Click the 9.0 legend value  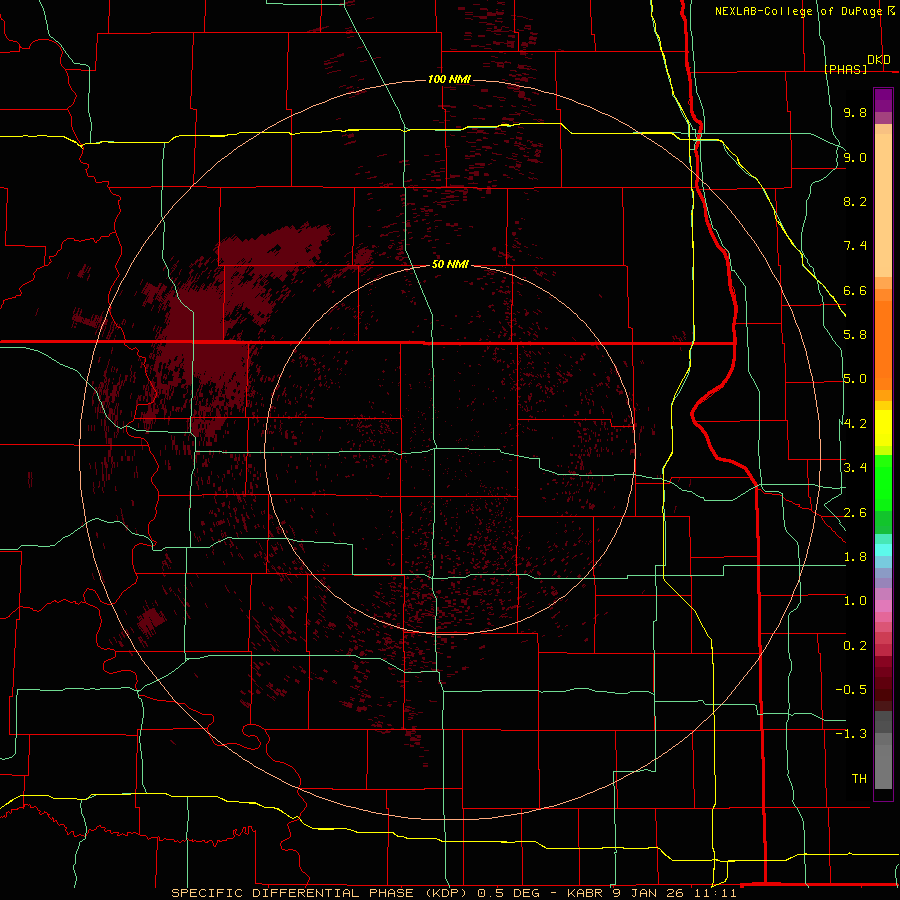click(855, 157)
